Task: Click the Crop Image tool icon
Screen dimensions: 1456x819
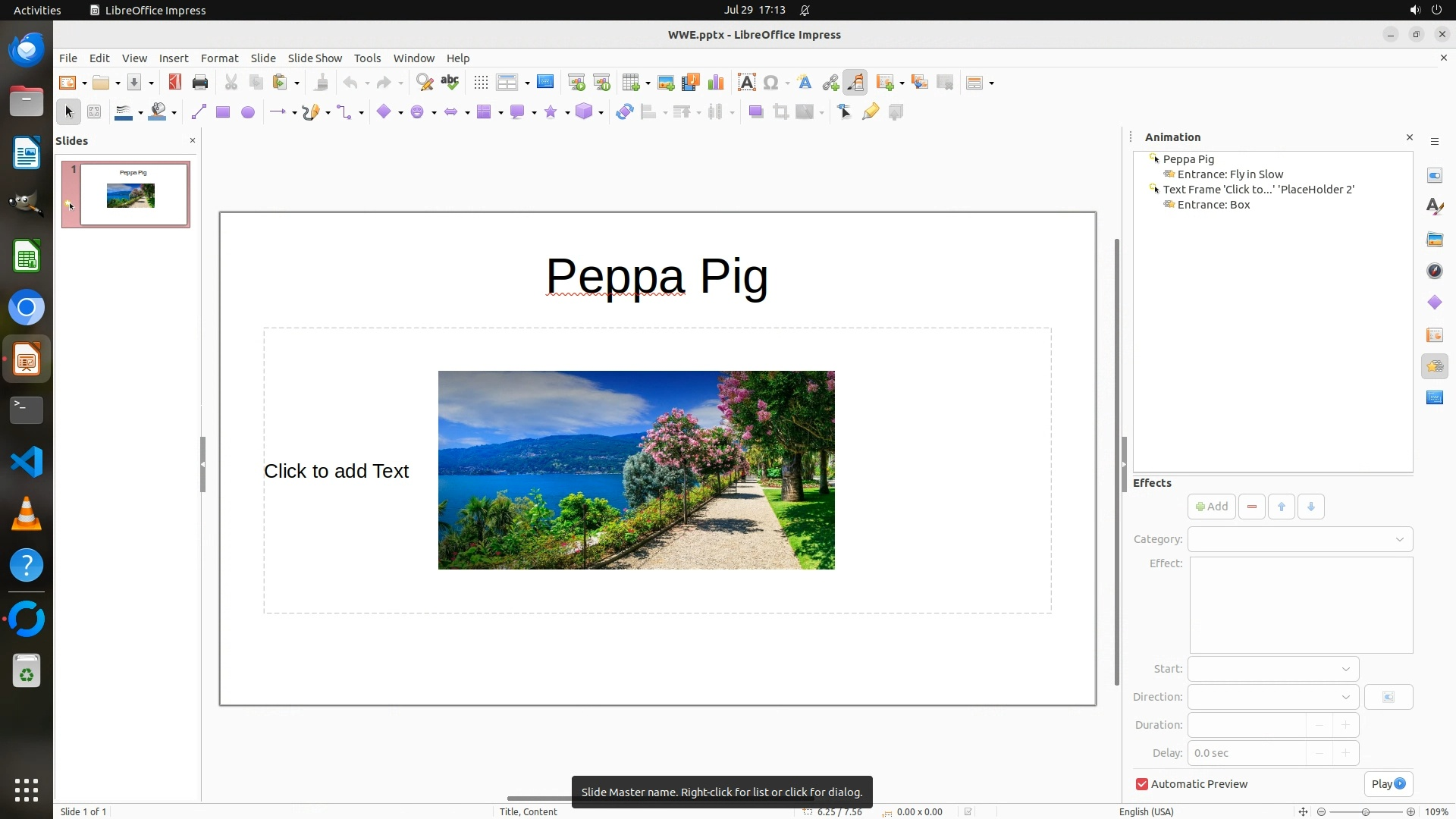Action: coord(780,112)
